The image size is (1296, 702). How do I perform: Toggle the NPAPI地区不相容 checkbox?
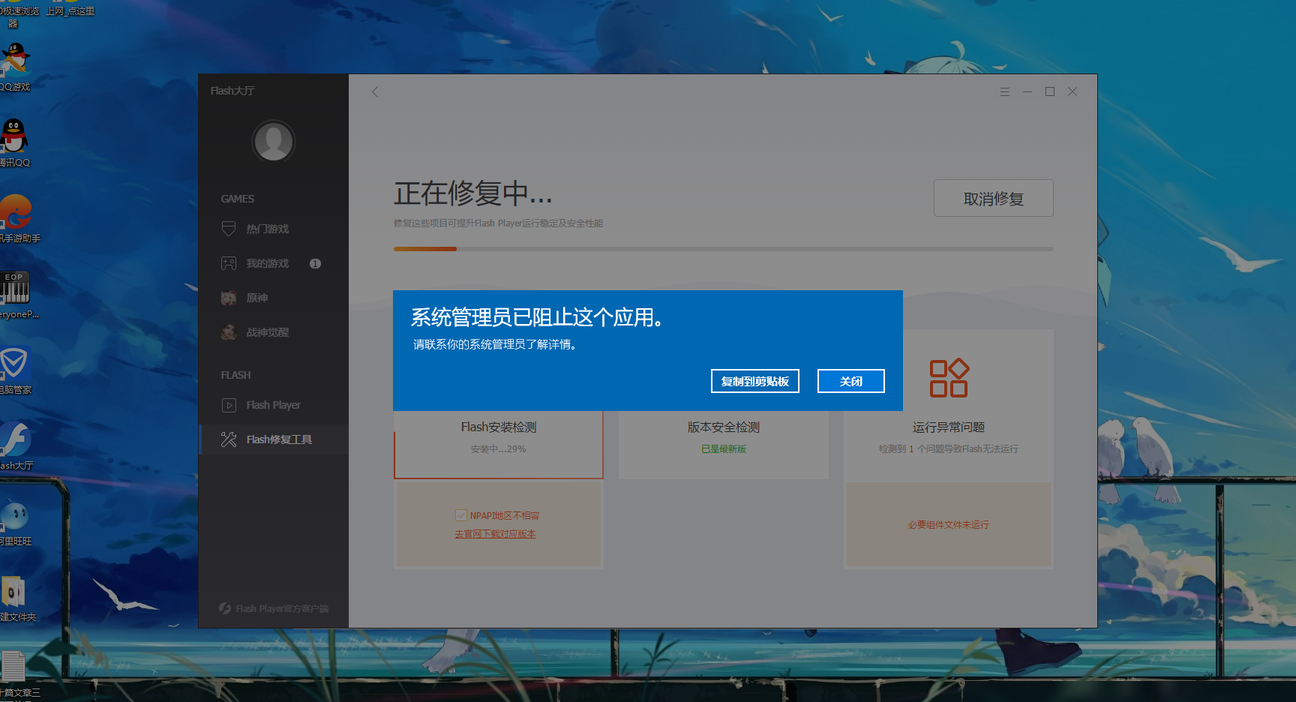click(461, 515)
